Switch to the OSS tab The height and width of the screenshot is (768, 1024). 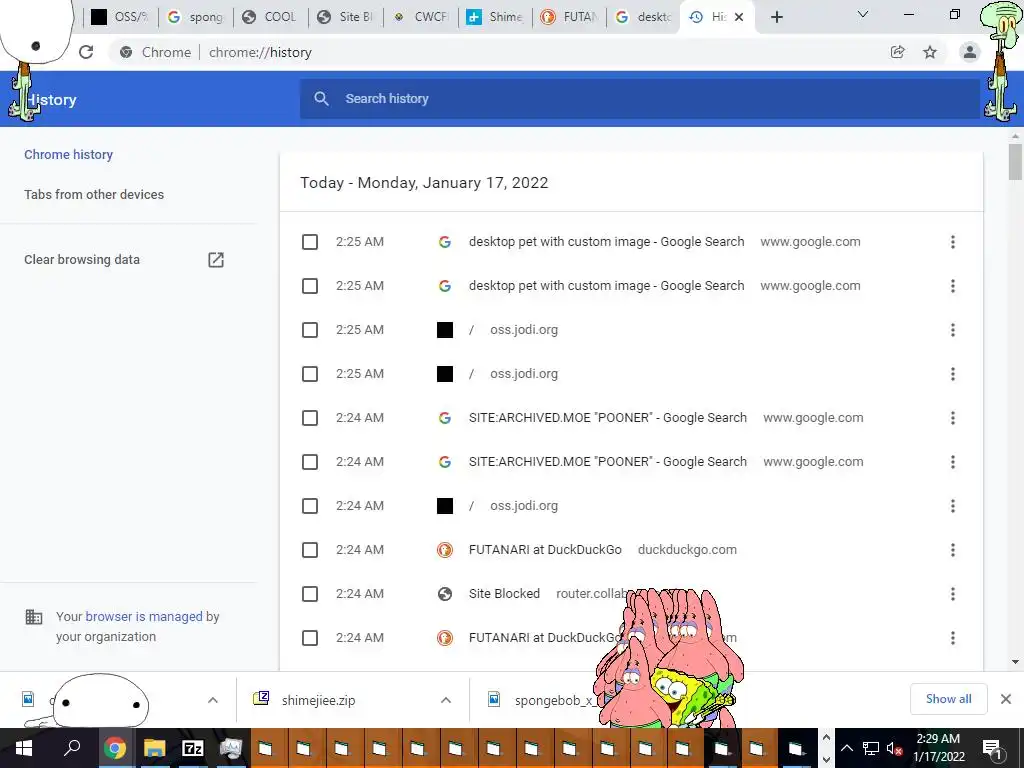[121, 17]
